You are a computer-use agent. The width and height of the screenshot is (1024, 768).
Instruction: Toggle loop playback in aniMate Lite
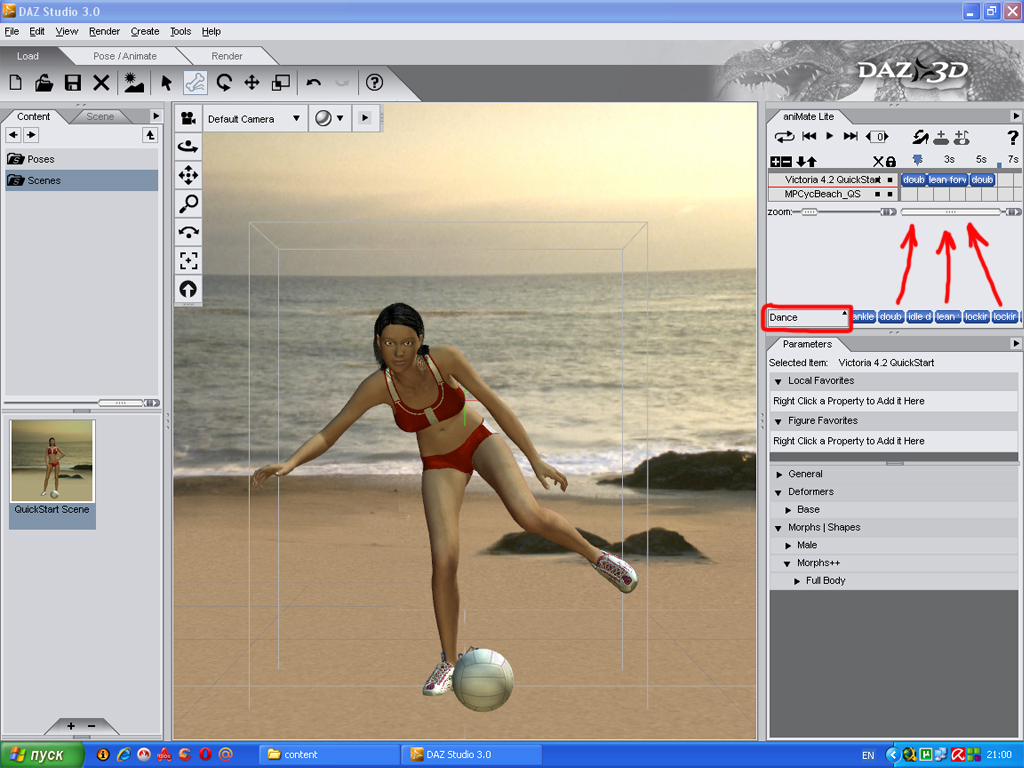point(784,137)
